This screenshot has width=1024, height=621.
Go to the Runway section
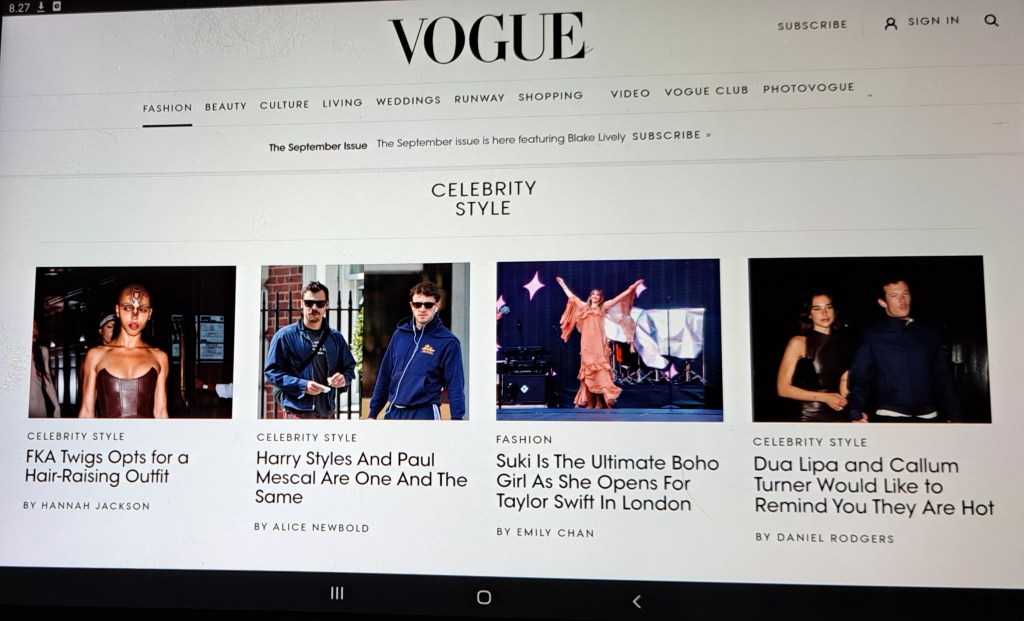click(x=479, y=99)
